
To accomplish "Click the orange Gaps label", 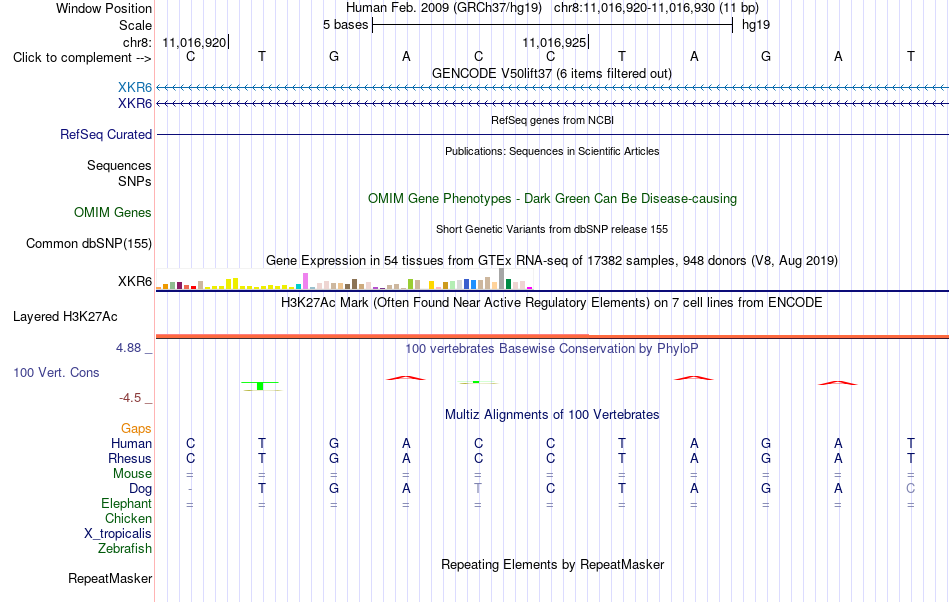I will click(x=136, y=429).
